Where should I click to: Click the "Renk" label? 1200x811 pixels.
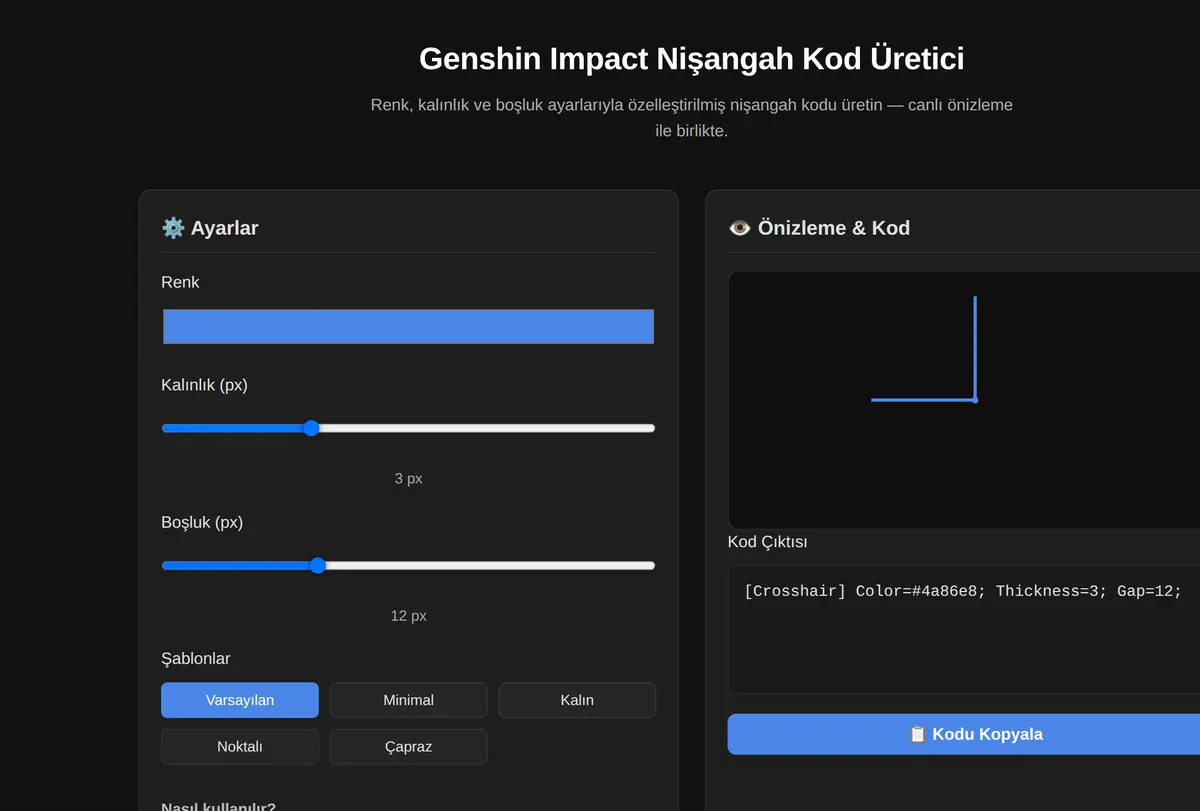[180, 282]
